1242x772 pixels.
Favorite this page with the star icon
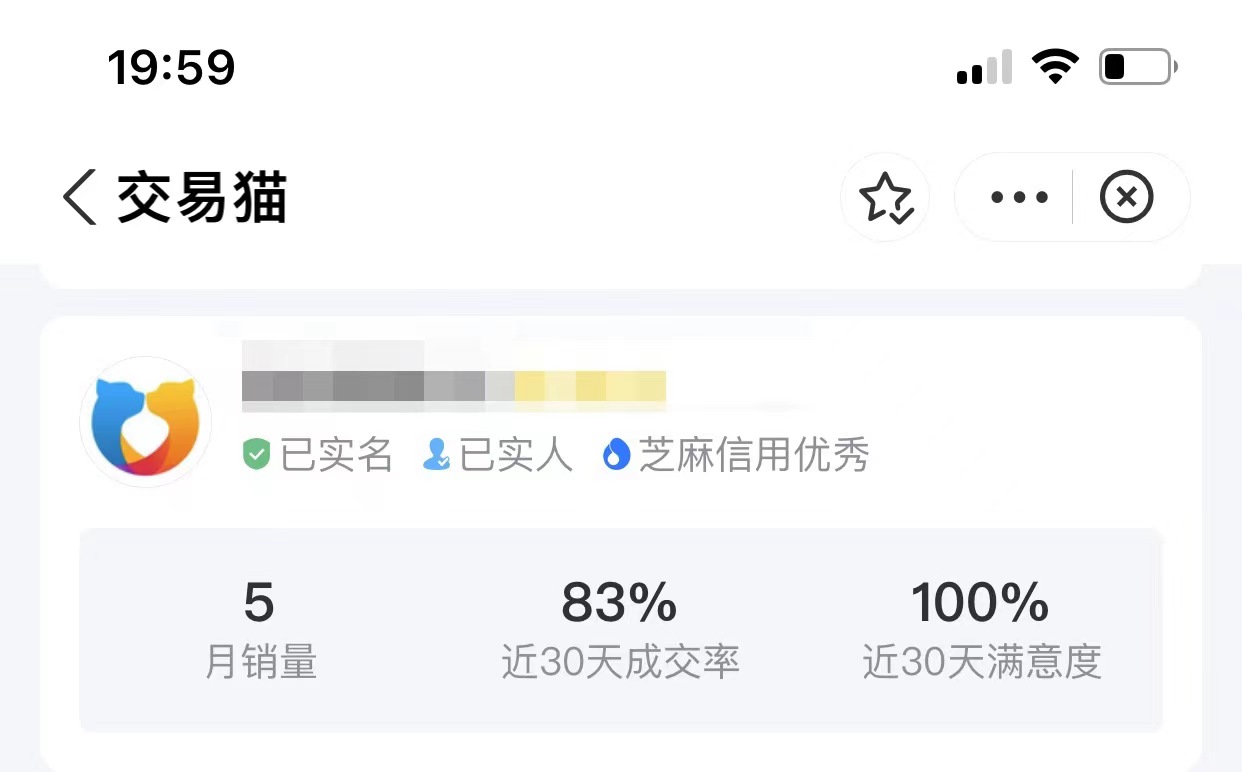tap(885, 198)
